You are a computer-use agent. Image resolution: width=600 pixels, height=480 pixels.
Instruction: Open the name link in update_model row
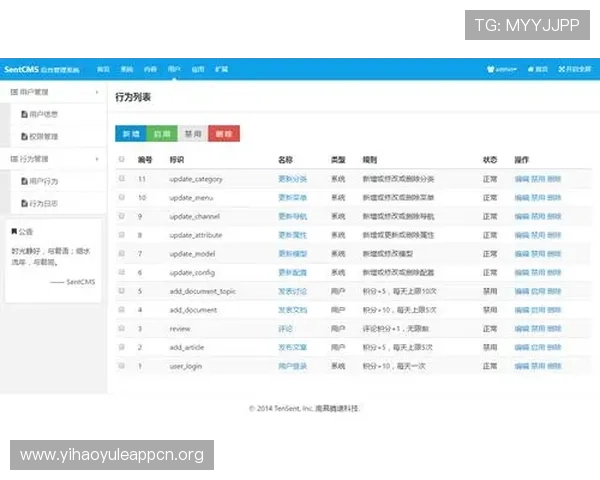coord(292,254)
